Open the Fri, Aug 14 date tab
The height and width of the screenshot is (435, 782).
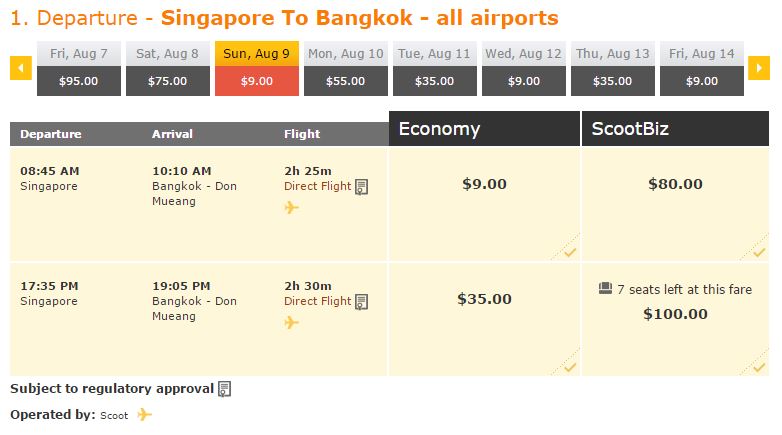click(702, 68)
